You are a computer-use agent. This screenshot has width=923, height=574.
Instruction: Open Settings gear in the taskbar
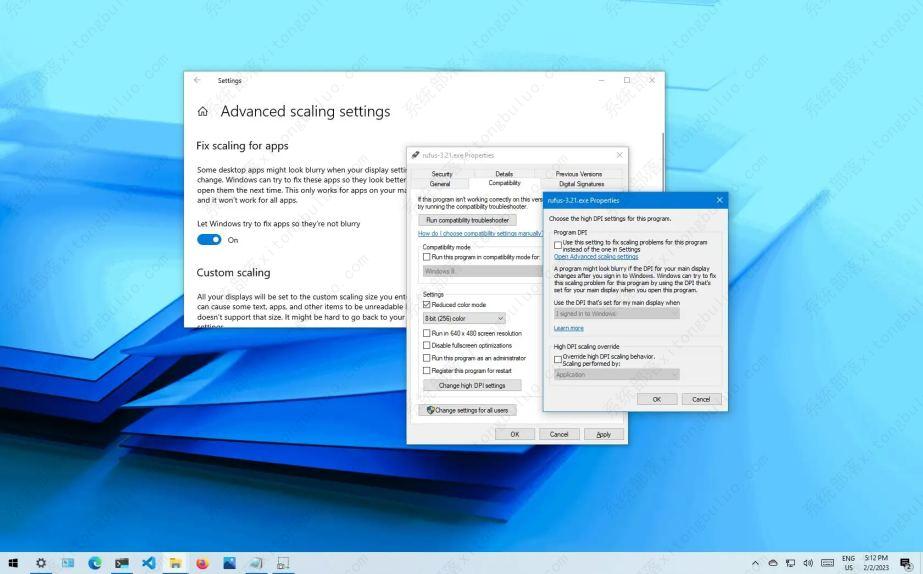(41, 563)
